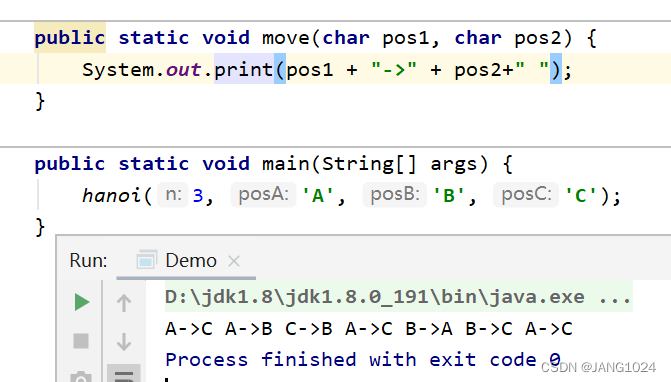Click the 'B' character literal

pyautogui.click(x=449, y=195)
